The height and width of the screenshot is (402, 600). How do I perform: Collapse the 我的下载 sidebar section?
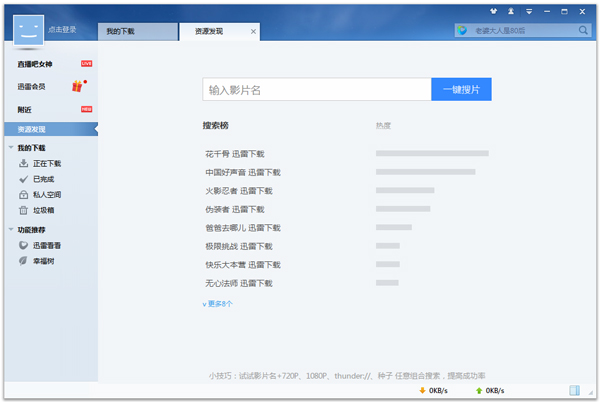pos(11,148)
